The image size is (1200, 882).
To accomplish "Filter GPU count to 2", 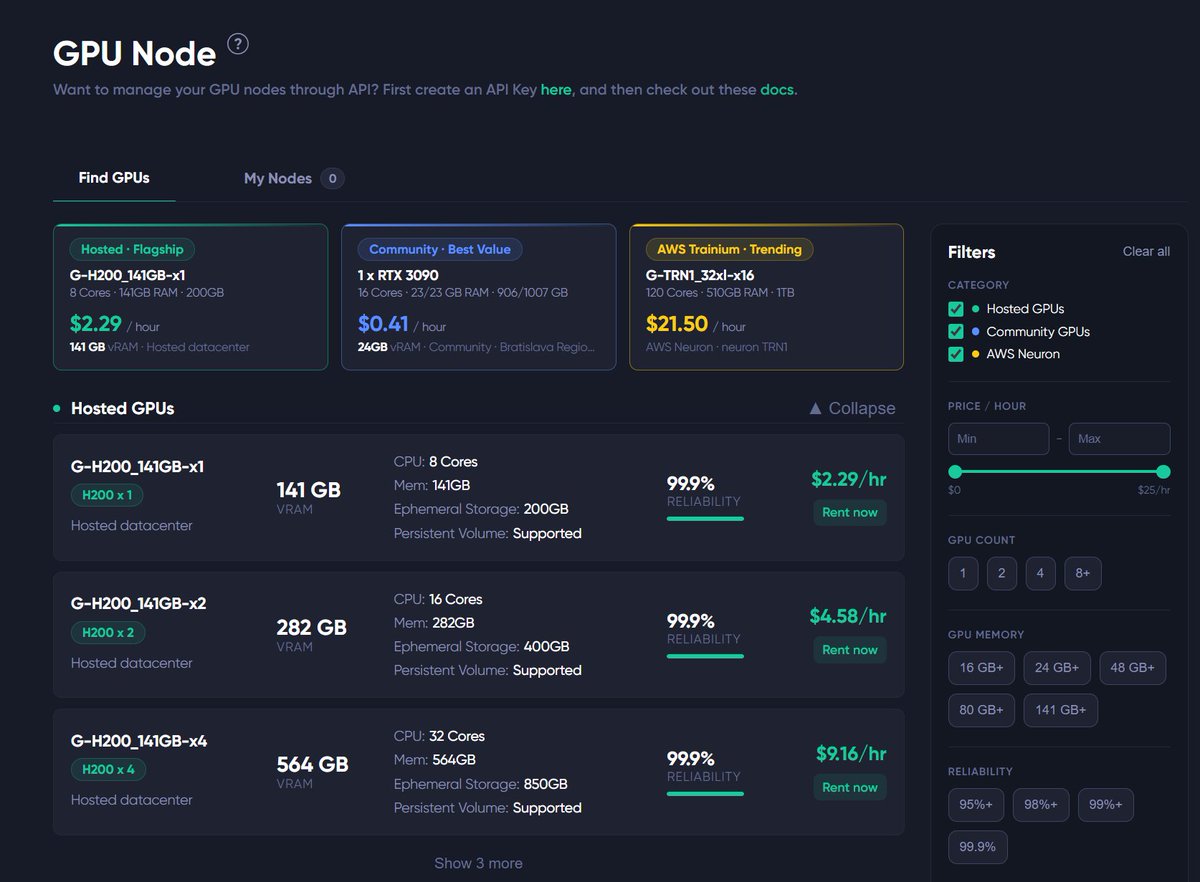I will point(1001,573).
